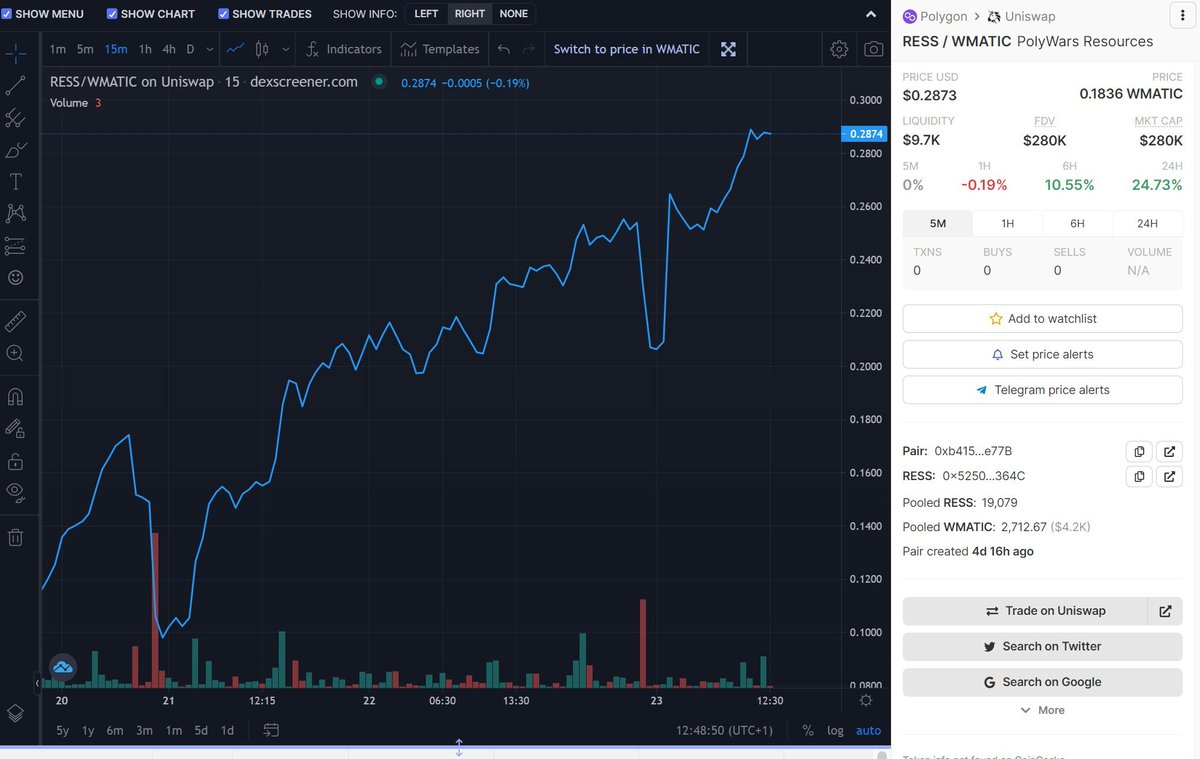1200x759 pixels.
Task: Select the 1m timeframe in top toolbar
Action: (x=58, y=49)
